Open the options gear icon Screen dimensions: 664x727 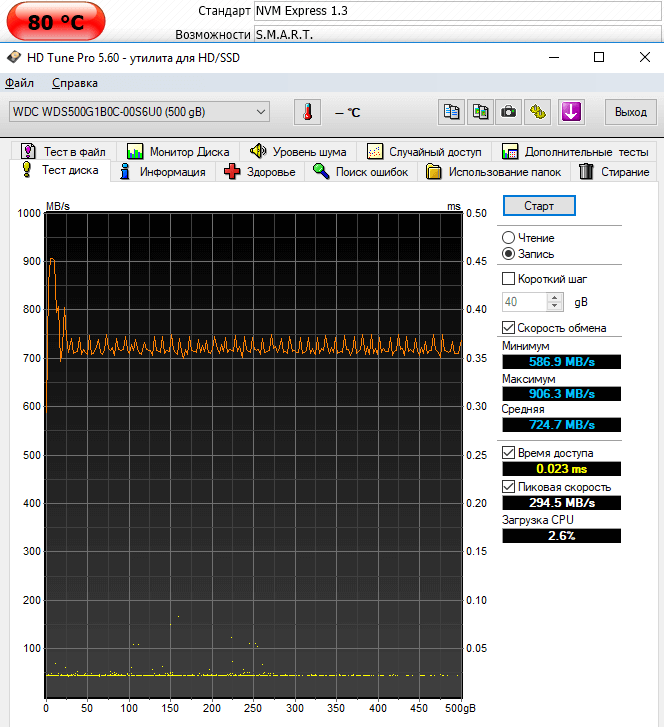[537, 112]
